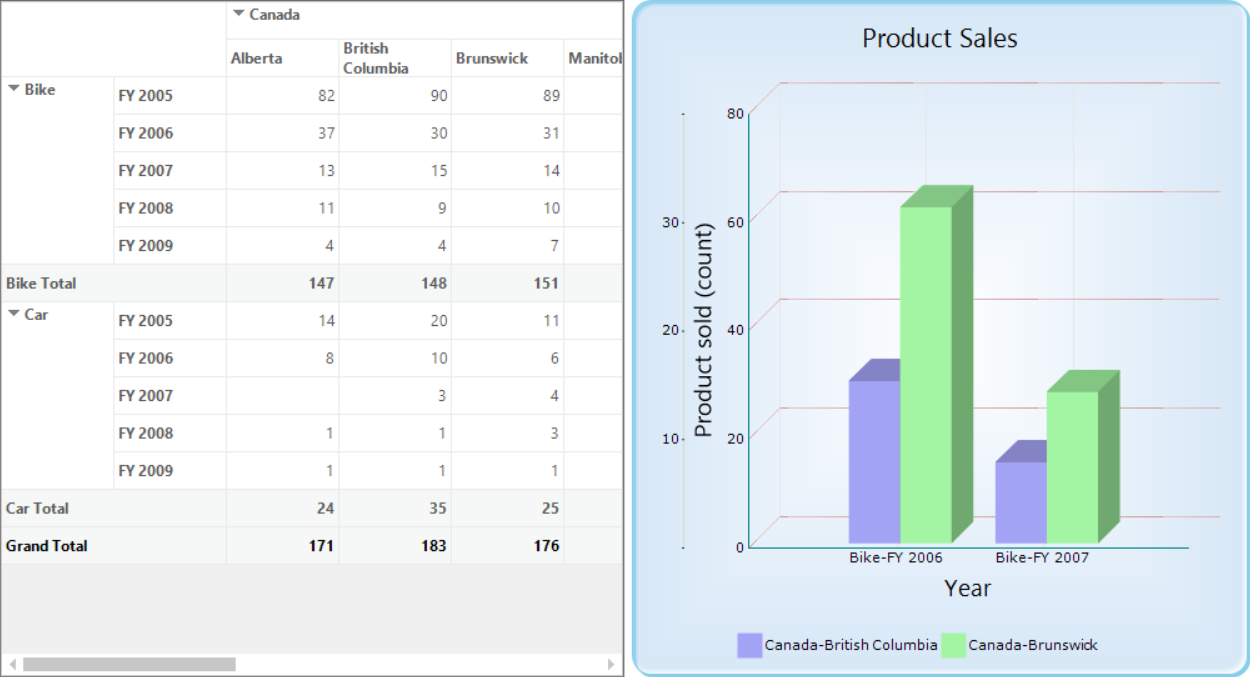The width and height of the screenshot is (1250, 677).
Task: Click the Bike-FY 2007 axis label
Action: (x=1042, y=557)
